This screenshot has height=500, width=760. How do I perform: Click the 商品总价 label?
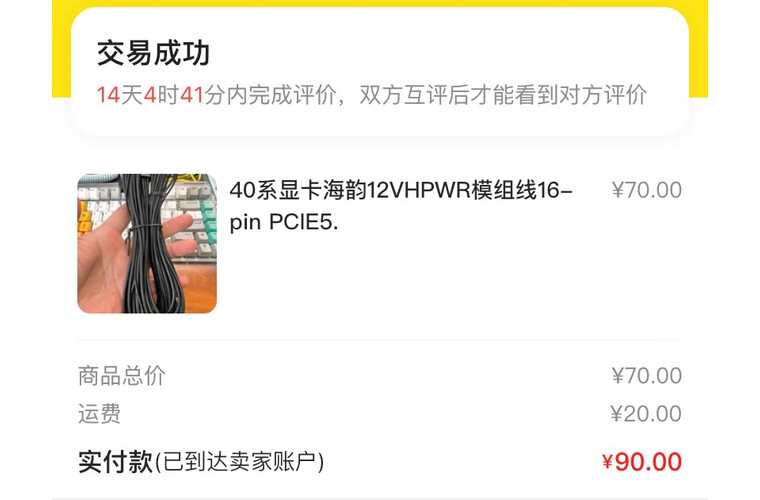[122, 376]
